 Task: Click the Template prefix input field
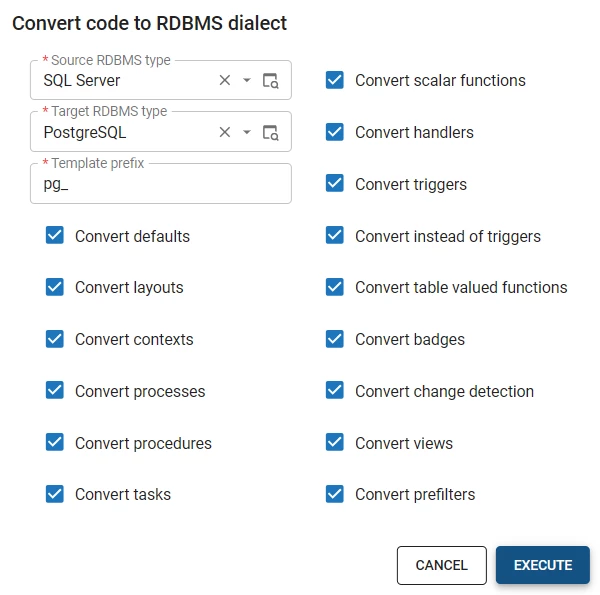coord(161,184)
